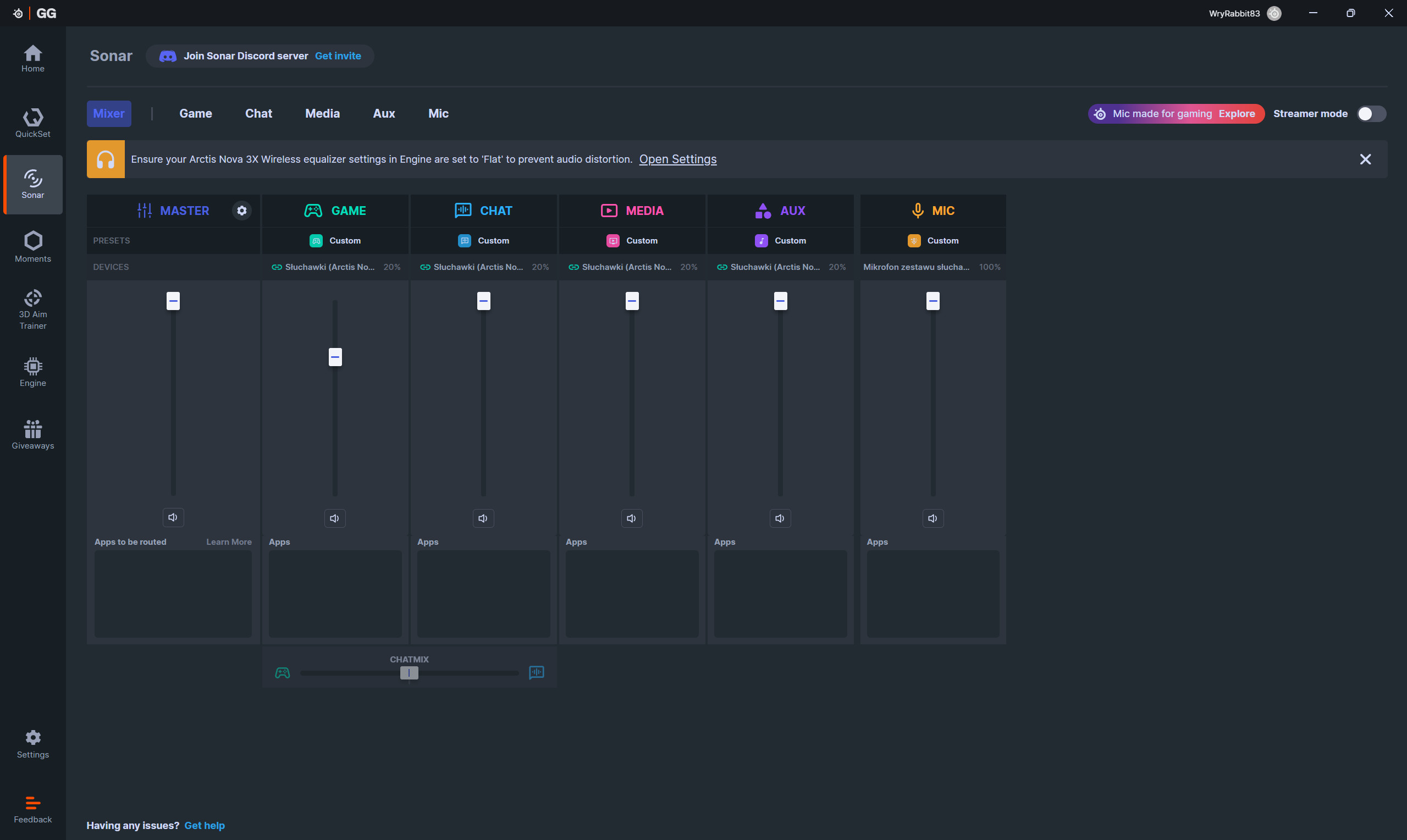The image size is (1407, 840).
Task: Switch to the Aux tab
Action: click(x=384, y=114)
